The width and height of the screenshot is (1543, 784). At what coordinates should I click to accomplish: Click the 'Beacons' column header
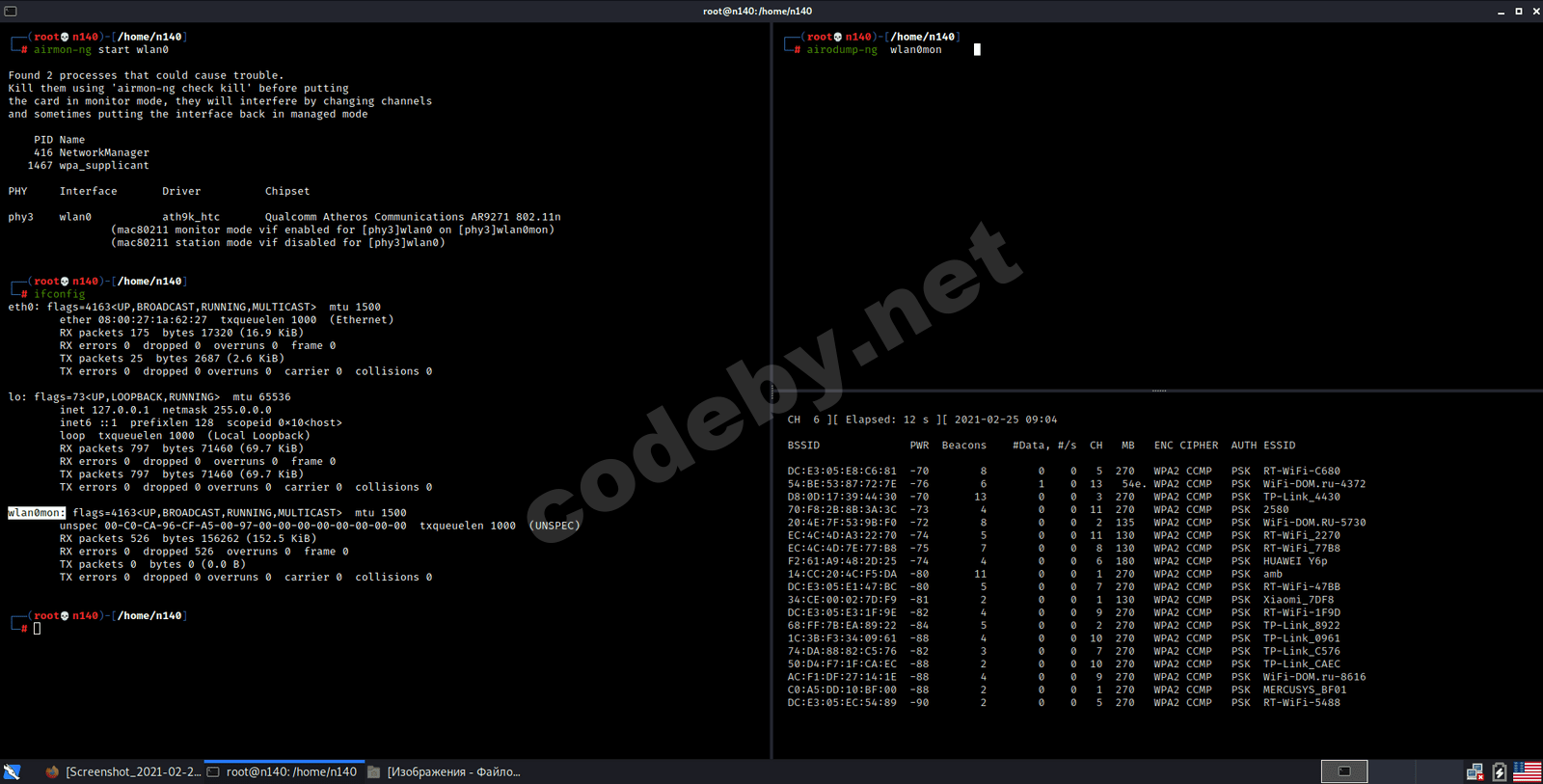[x=964, y=446]
